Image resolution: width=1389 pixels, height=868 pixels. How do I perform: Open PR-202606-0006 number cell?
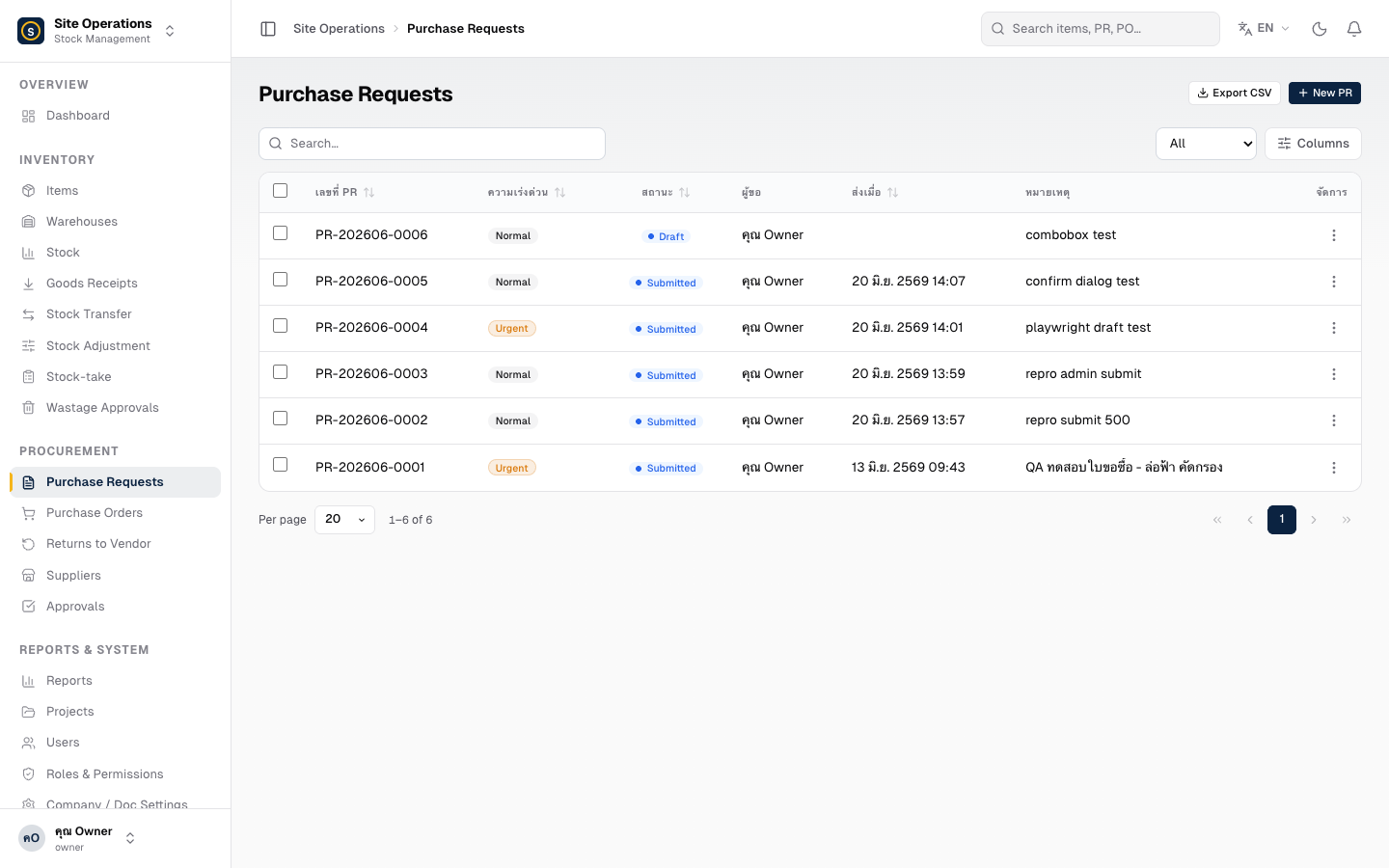(x=371, y=235)
